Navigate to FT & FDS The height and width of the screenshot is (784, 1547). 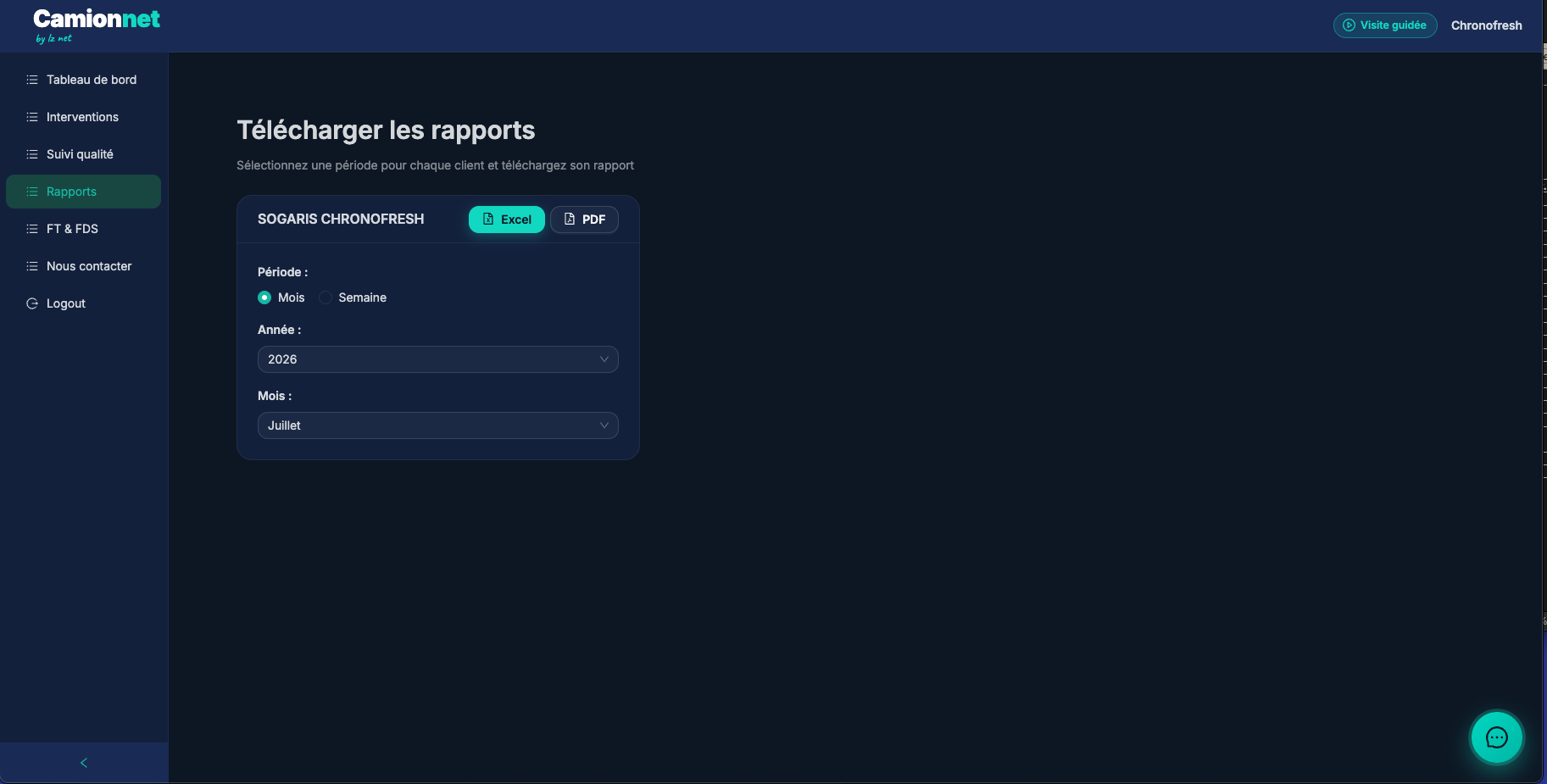click(x=83, y=229)
